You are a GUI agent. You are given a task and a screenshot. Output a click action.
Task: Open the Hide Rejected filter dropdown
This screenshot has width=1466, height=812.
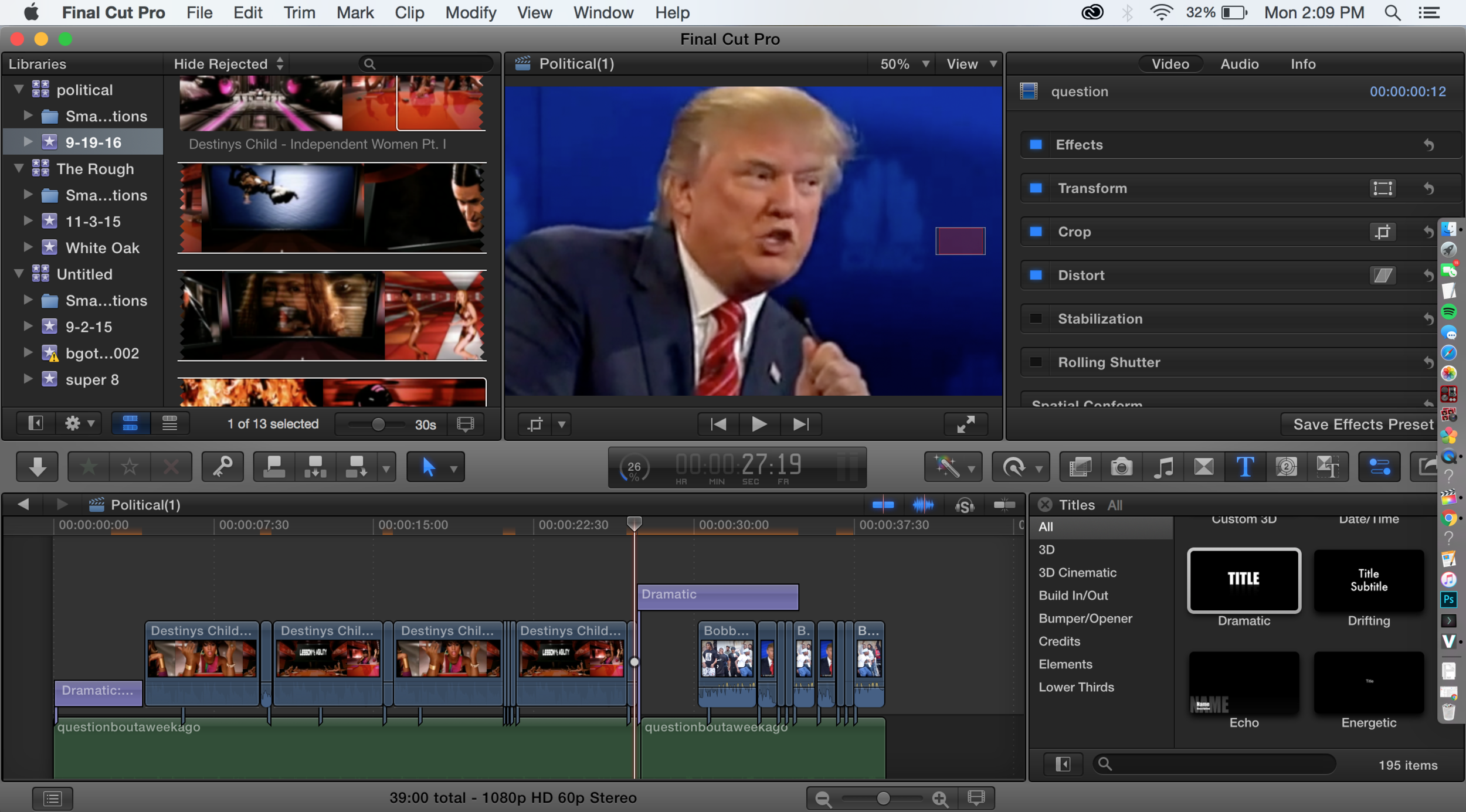pos(229,64)
